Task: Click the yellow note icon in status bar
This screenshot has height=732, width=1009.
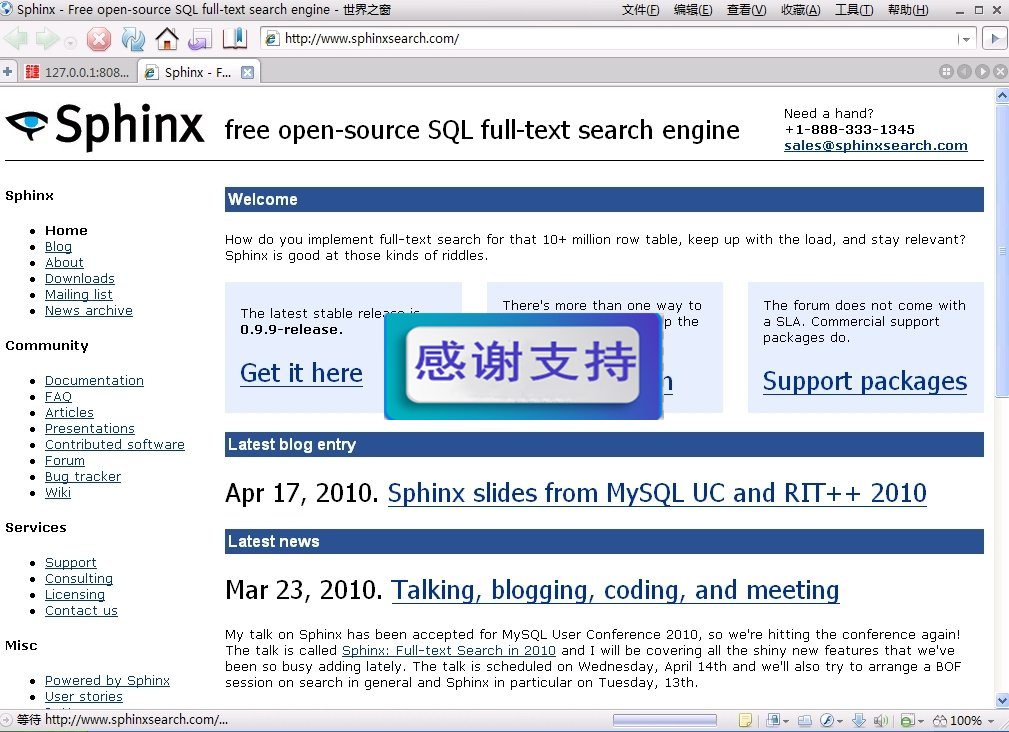Action: (x=745, y=720)
